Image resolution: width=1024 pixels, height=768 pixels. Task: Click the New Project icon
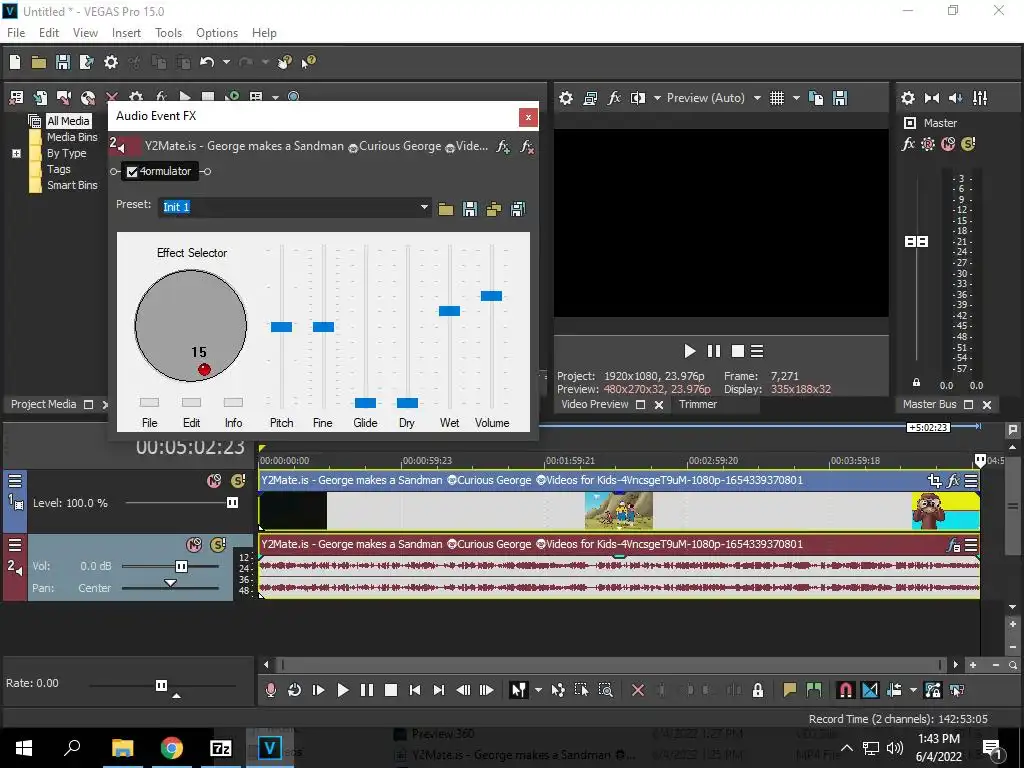pos(15,62)
